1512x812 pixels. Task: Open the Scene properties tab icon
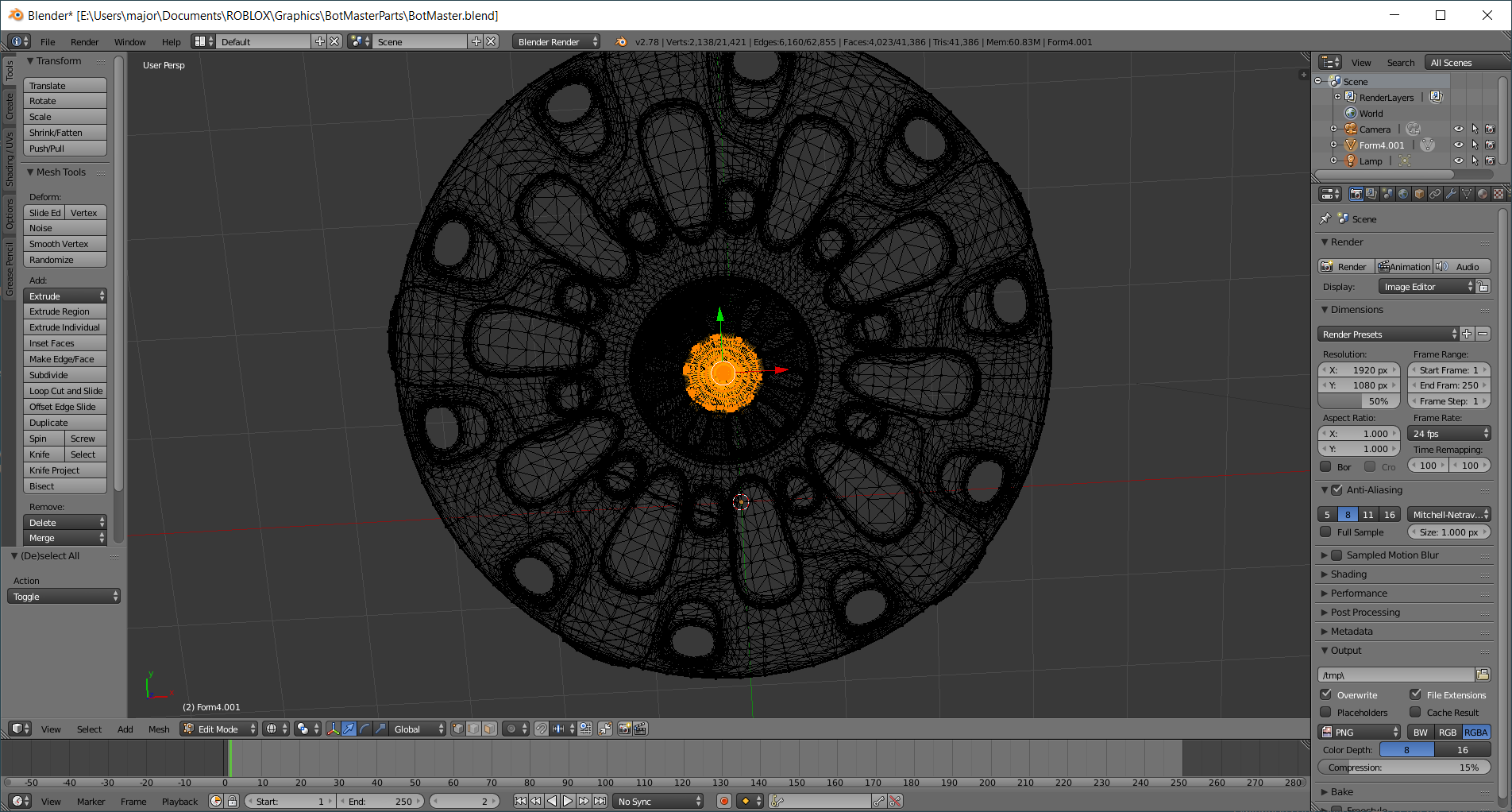point(1387,194)
